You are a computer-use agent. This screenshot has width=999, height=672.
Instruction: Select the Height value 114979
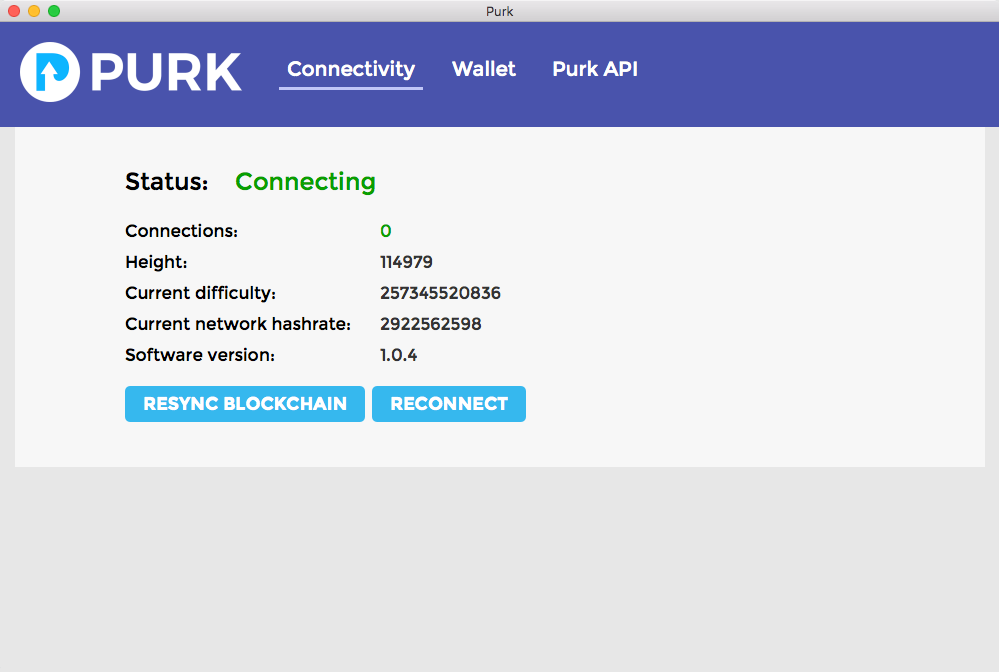[x=406, y=262]
